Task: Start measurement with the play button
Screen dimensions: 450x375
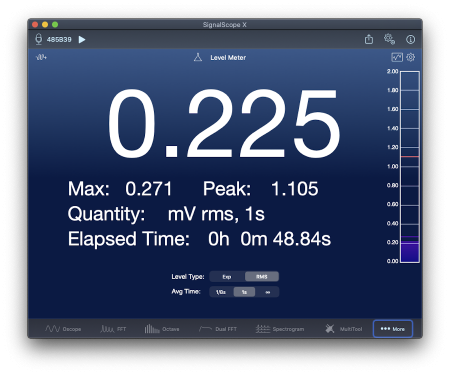Action: pyautogui.click(x=82, y=40)
